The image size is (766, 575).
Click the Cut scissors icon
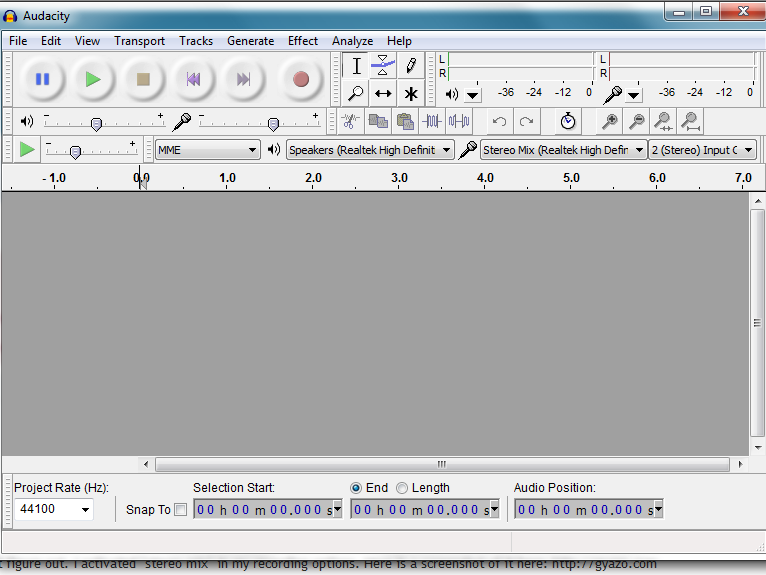tap(350, 121)
